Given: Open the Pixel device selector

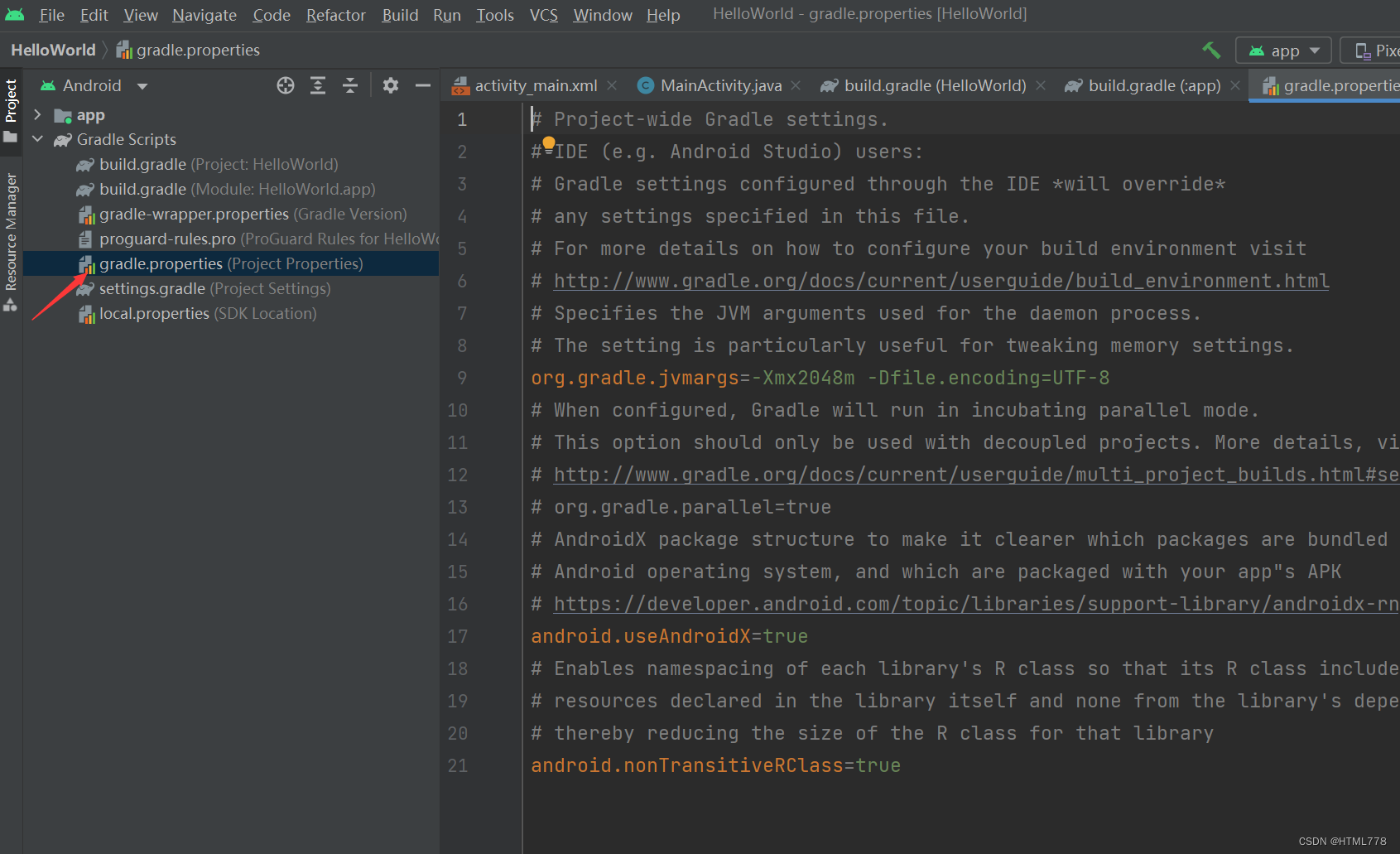Looking at the screenshot, I should (1373, 51).
